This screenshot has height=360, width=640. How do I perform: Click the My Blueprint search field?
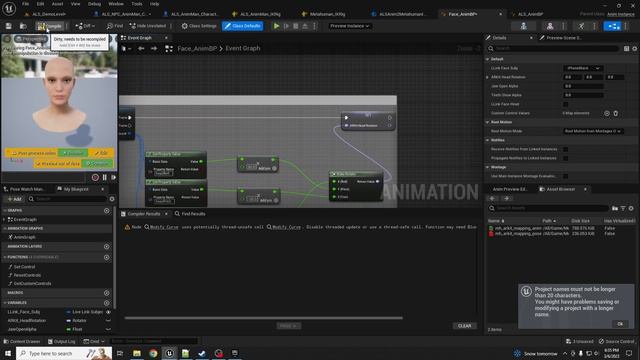[67, 199]
